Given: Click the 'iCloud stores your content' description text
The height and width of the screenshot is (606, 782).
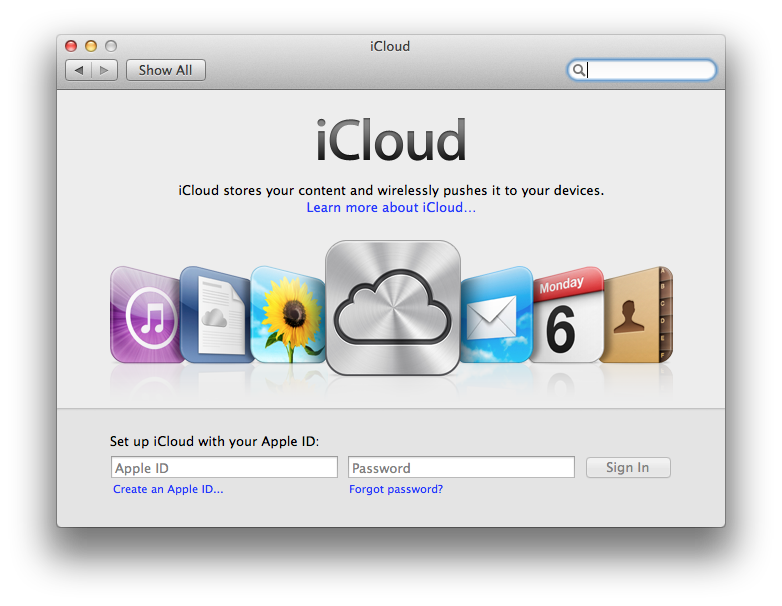Looking at the screenshot, I should 391,191.
